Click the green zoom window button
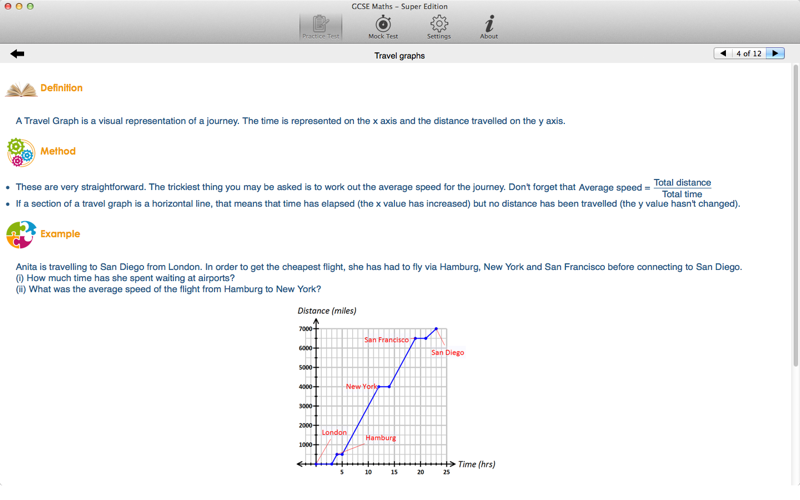Screen dimensions: 800x500 coord(30,6)
